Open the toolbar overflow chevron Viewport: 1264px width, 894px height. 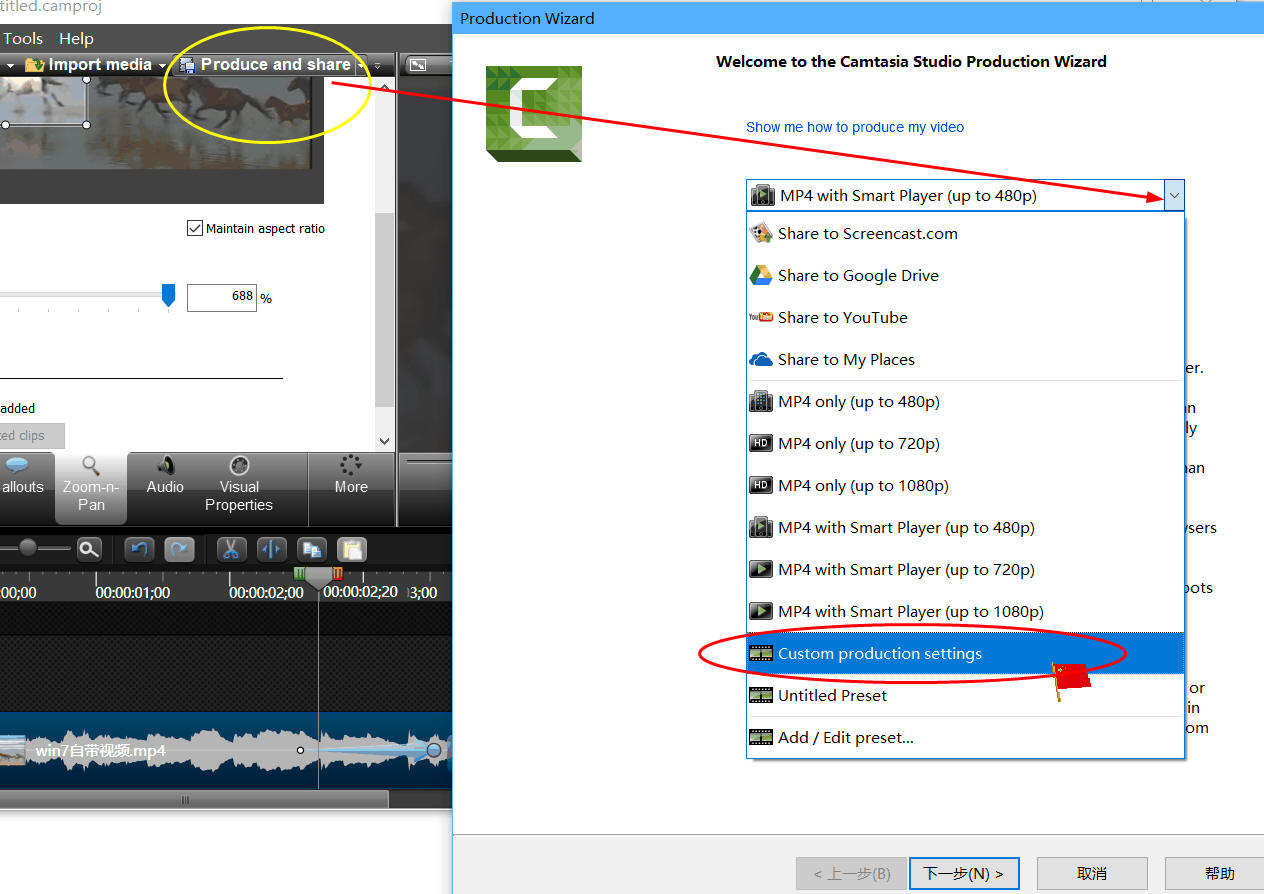[378, 65]
